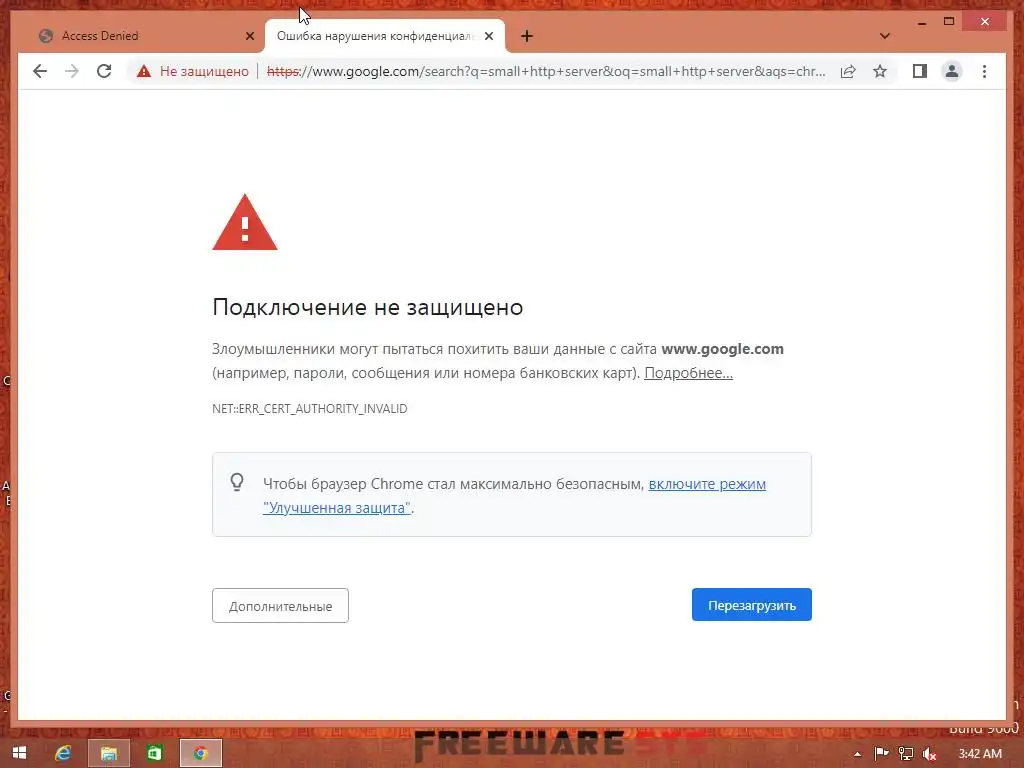Open a new tab with plus button
This screenshot has width=1024, height=768.
[x=527, y=36]
